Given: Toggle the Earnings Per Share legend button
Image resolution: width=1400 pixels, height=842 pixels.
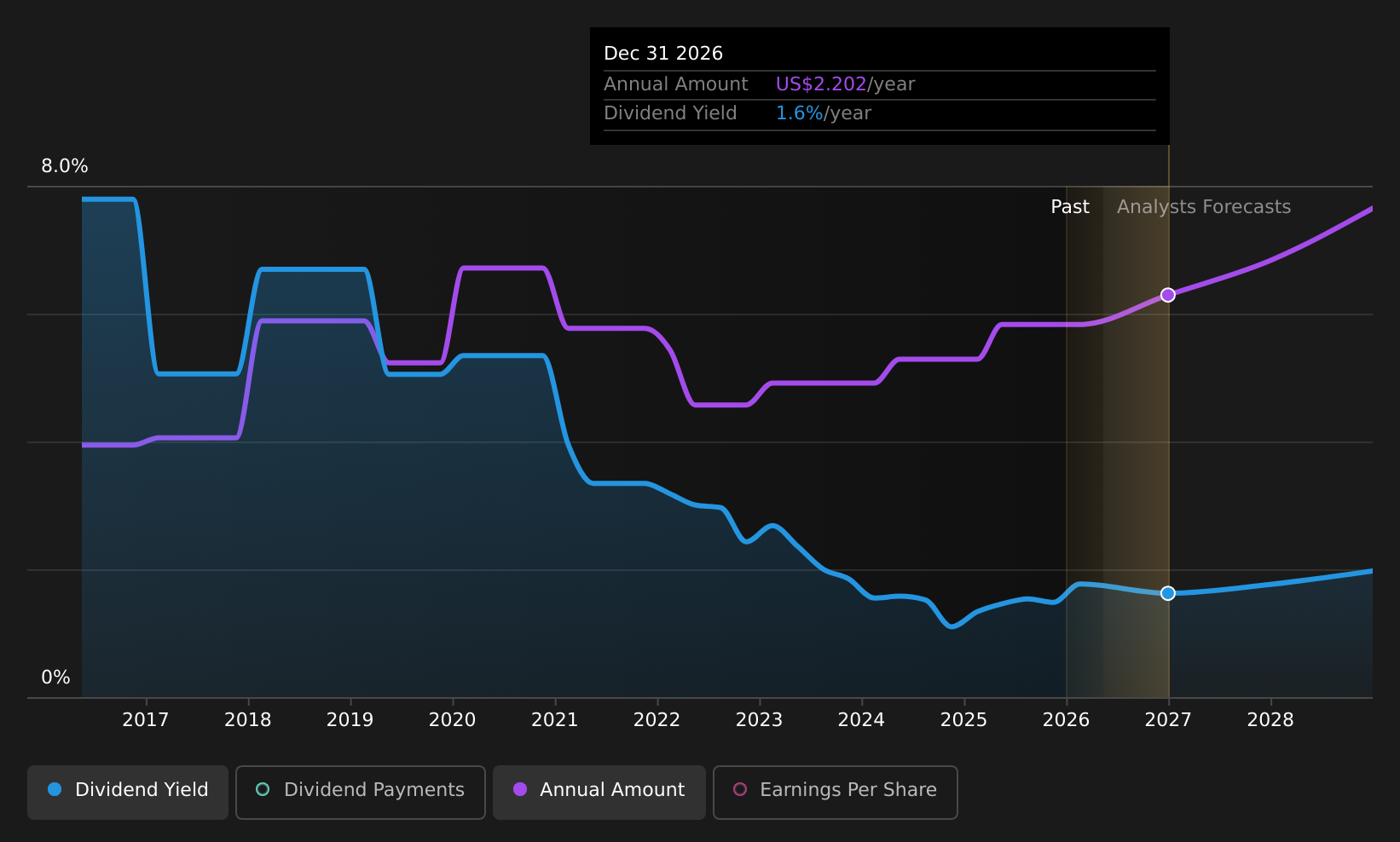Looking at the screenshot, I should tap(836, 793).
